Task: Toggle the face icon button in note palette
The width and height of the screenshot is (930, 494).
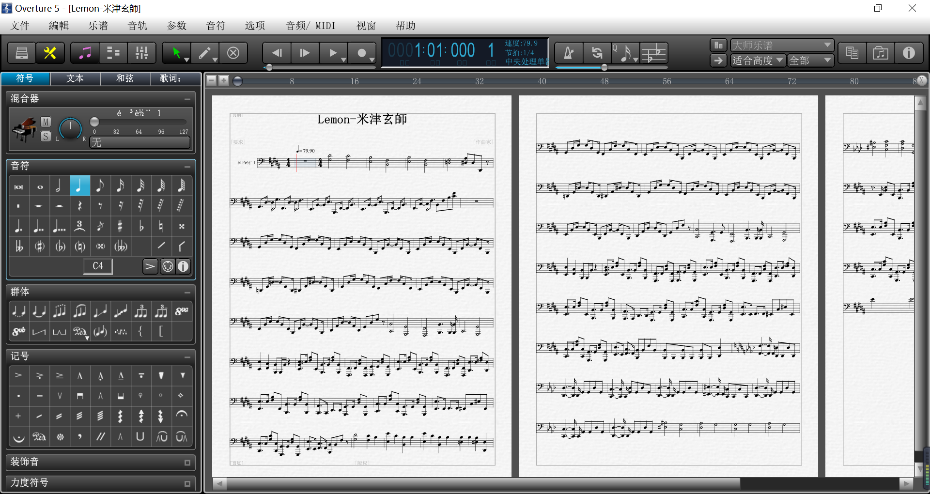Action: coord(167,267)
